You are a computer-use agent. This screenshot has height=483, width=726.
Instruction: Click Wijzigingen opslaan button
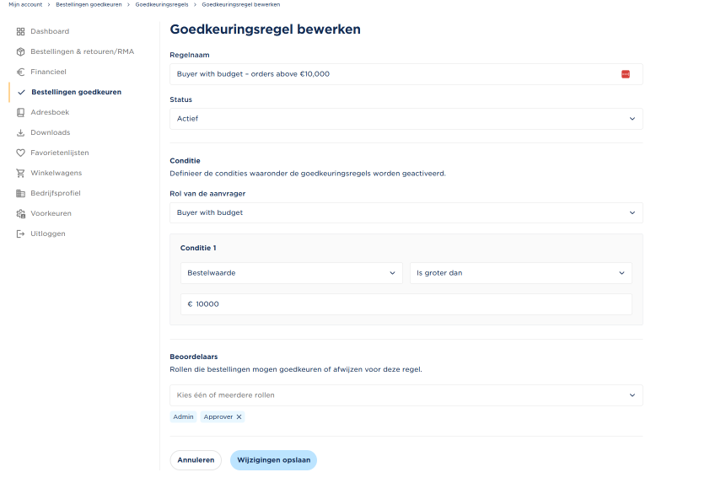coord(274,460)
